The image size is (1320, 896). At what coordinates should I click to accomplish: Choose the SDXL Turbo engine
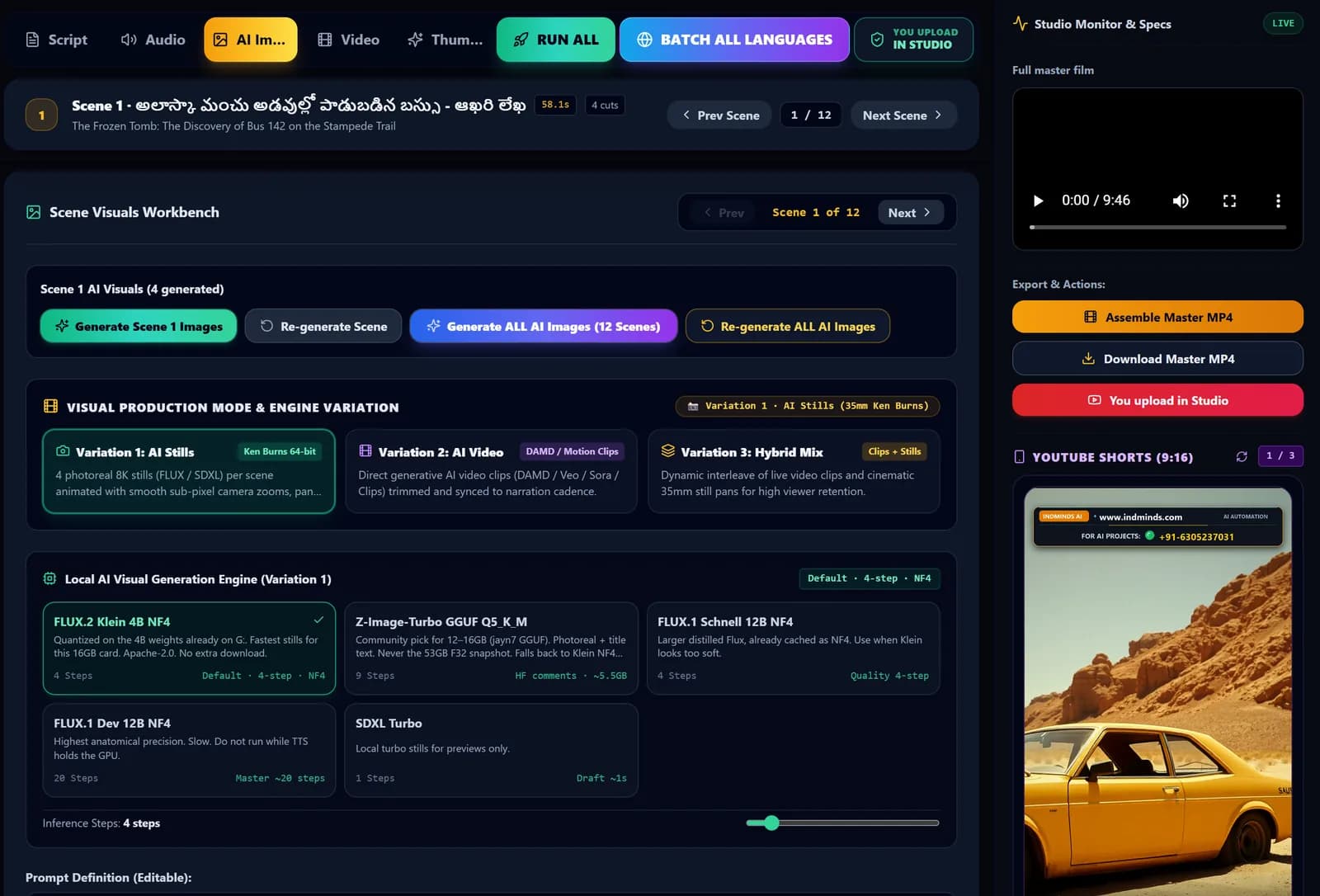click(491, 750)
